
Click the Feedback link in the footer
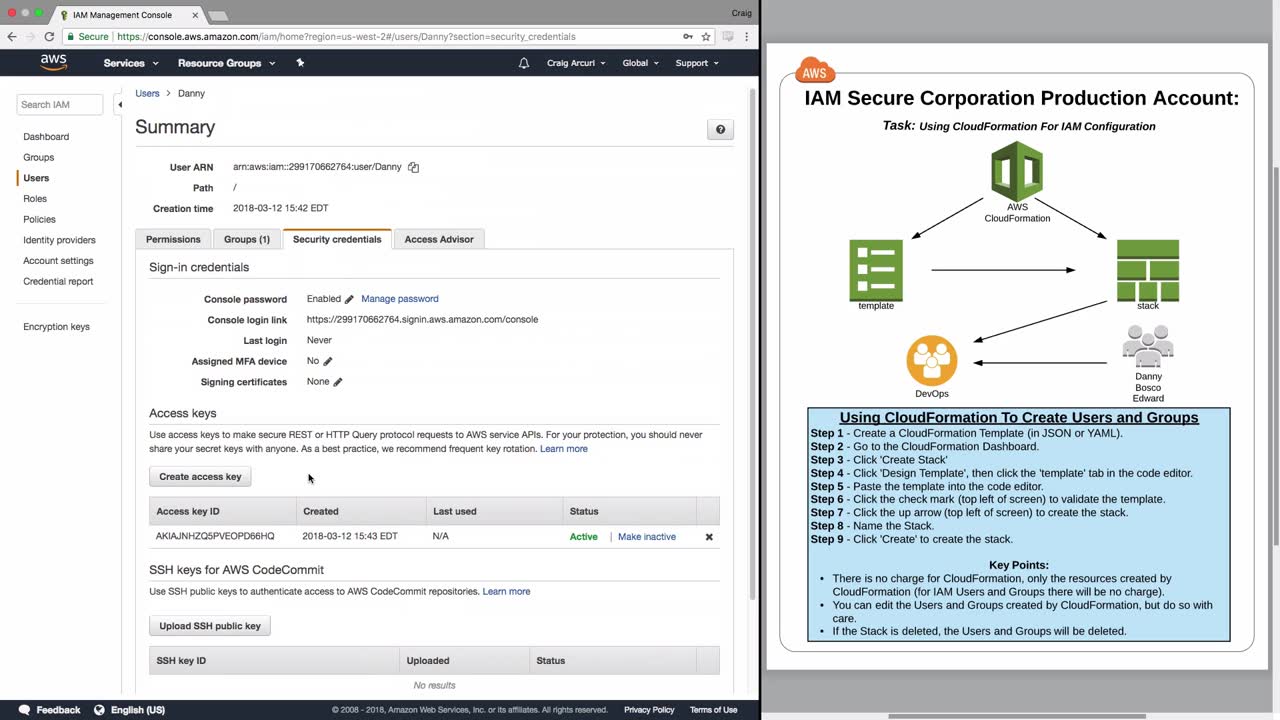pyautogui.click(x=58, y=710)
